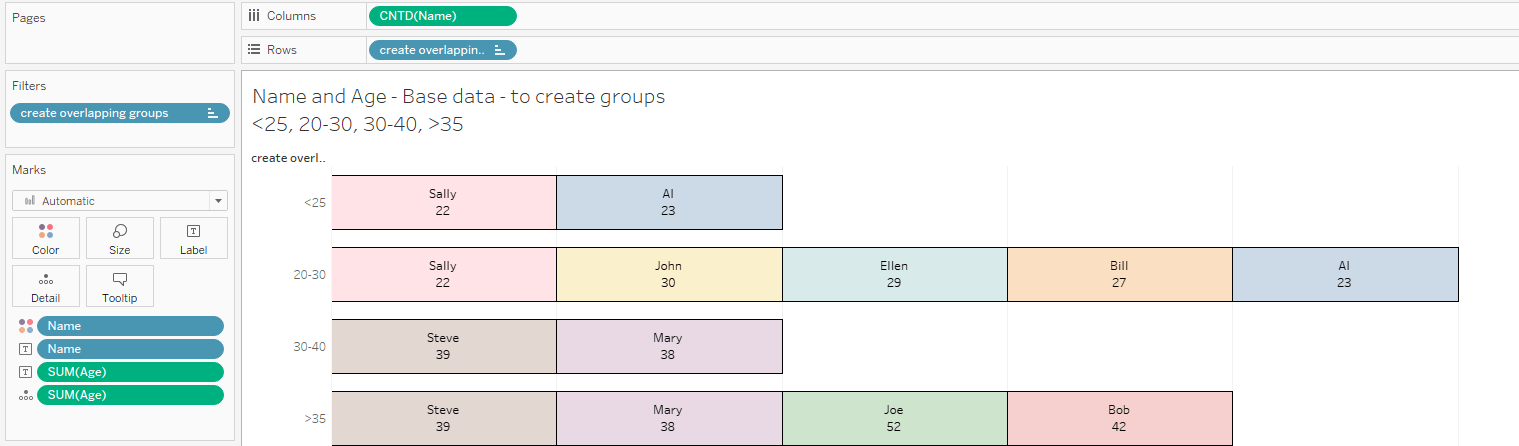The width and height of the screenshot is (1519, 446).
Task: Click label icon beside second Name pill
Action: tap(26, 349)
